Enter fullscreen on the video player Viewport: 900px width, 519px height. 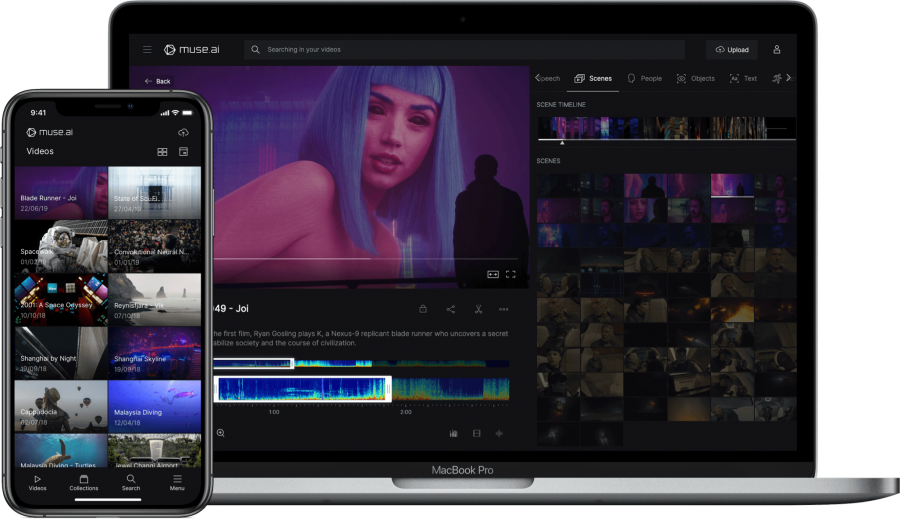coord(510,274)
